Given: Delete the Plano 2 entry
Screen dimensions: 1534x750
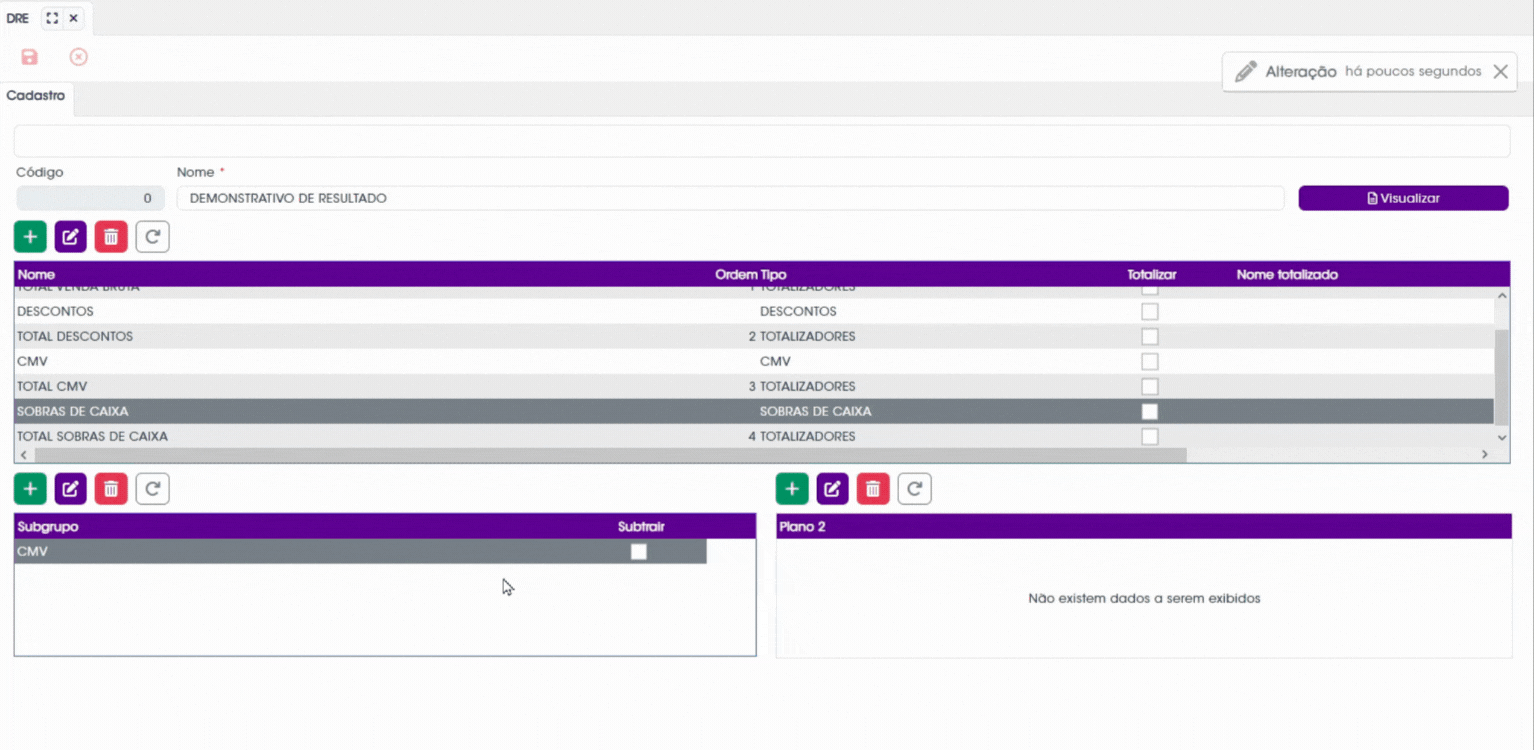Looking at the screenshot, I should (873, 489).
